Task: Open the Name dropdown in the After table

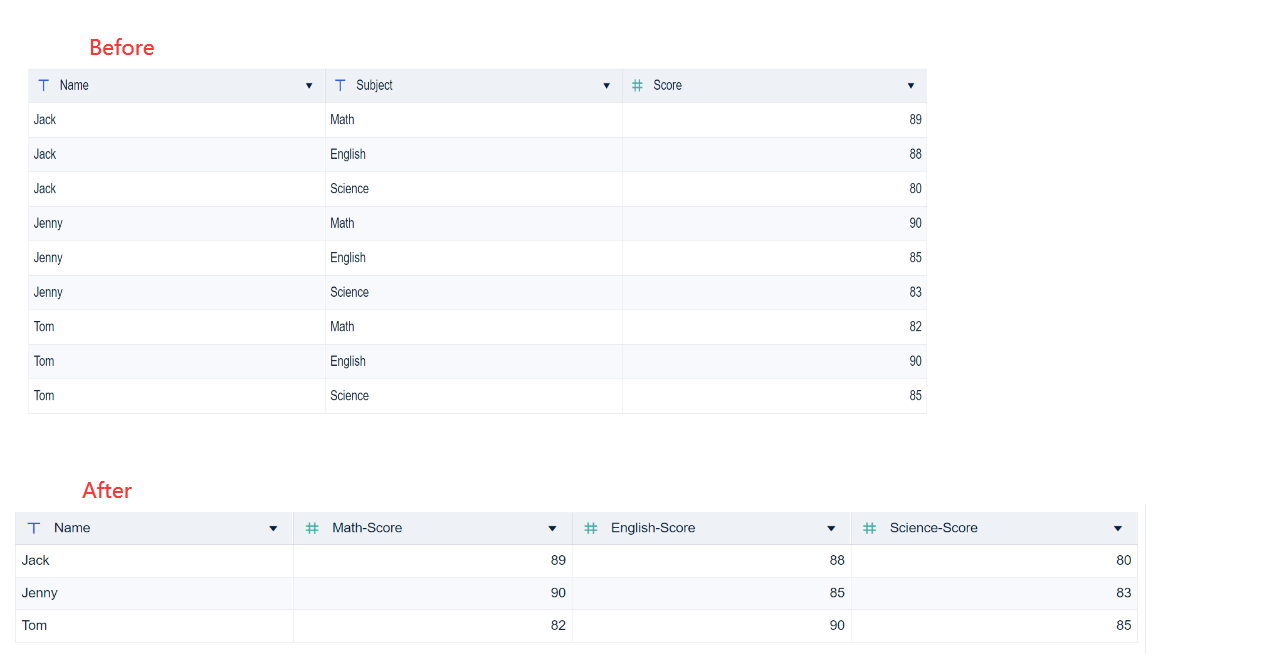Action: pyautogui.click(x=273, y=527)
